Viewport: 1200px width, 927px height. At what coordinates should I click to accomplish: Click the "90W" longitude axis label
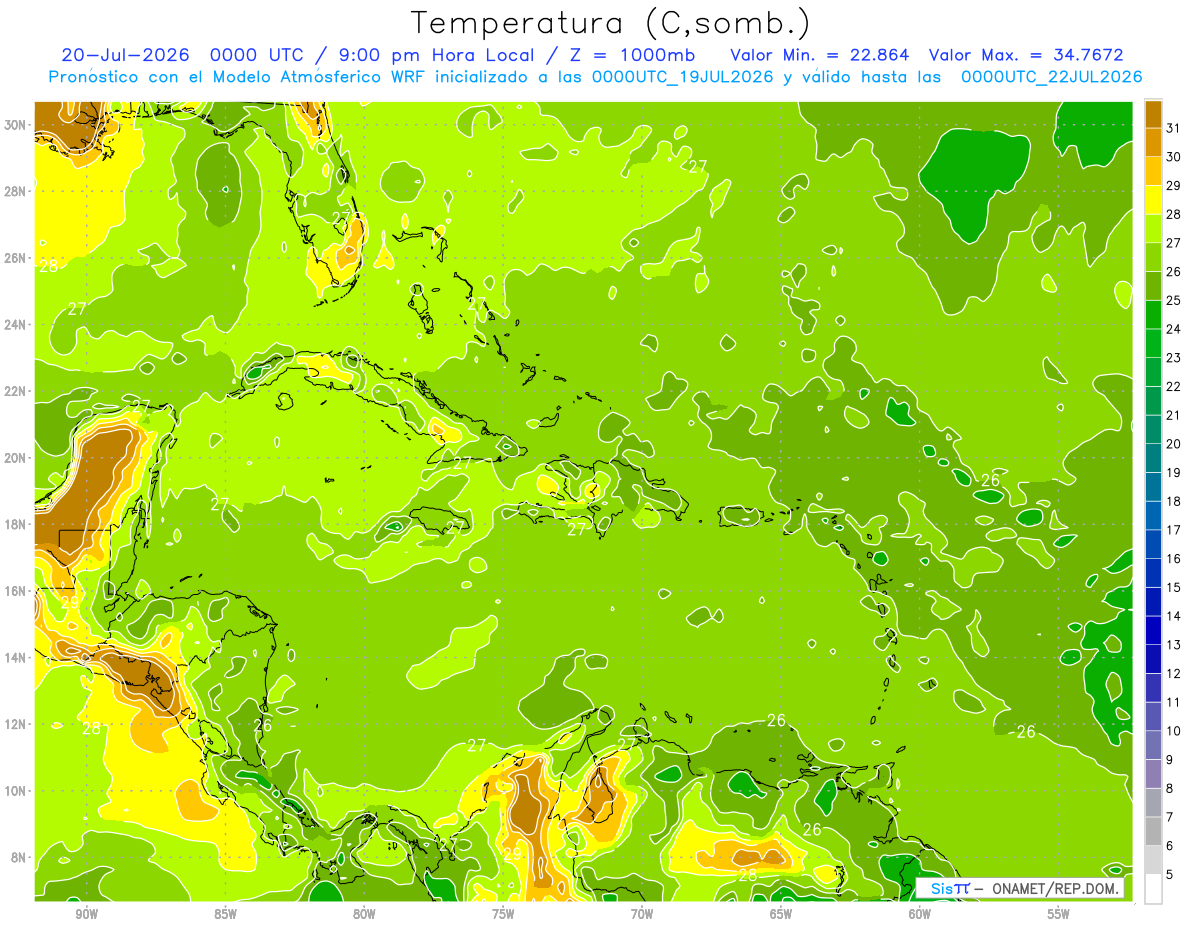[x=86, y=914]
